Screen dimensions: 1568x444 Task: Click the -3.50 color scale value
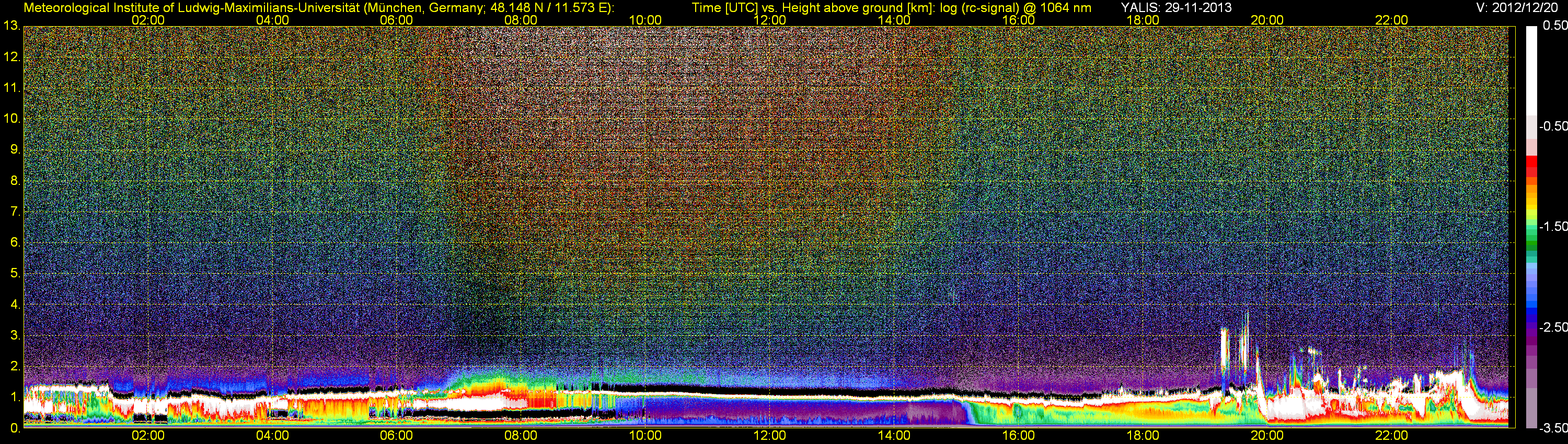pos(1553,428)
